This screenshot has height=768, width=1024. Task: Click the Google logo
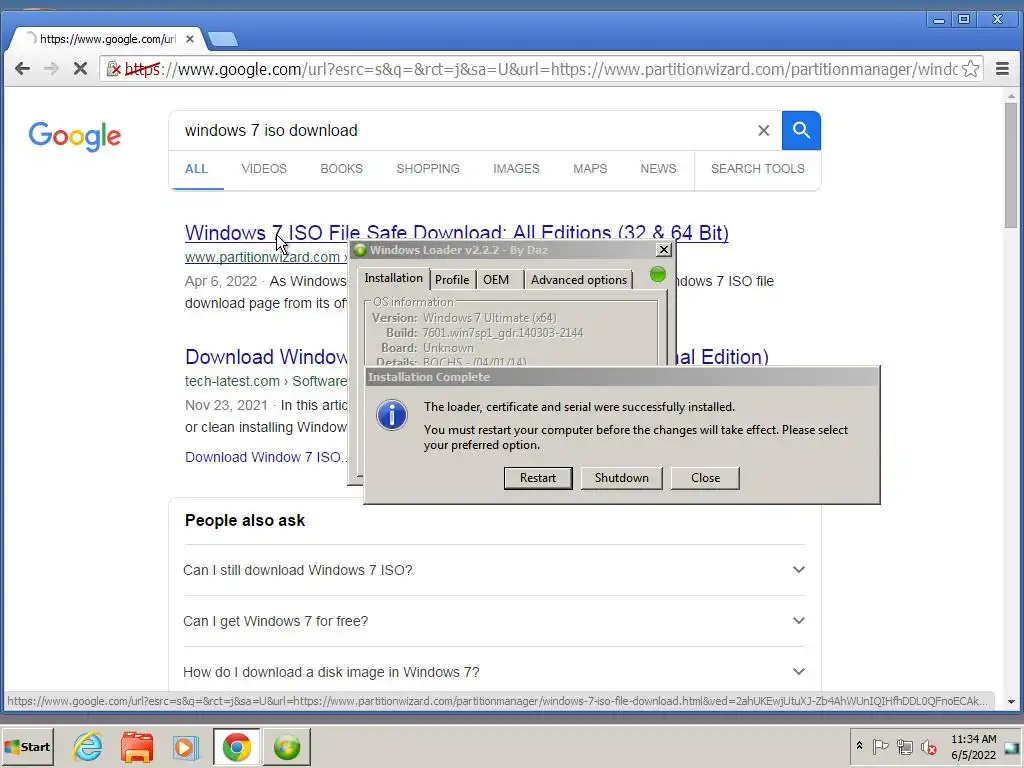point(74,136)
